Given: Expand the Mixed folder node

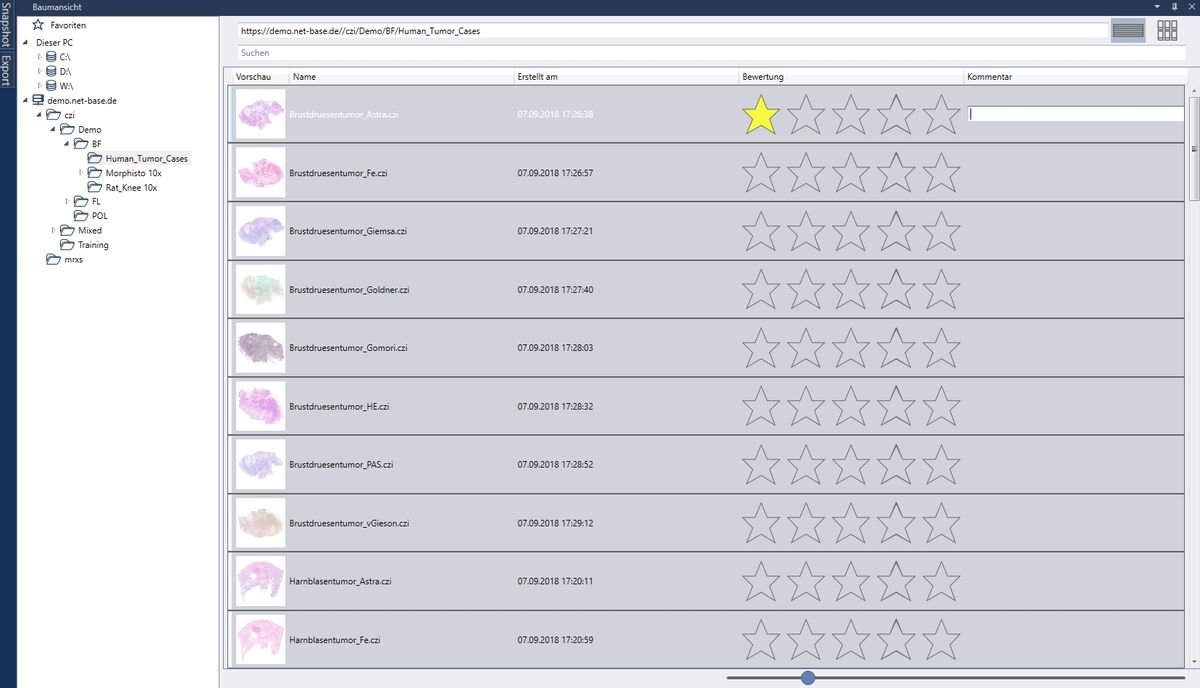Looking at the screenshot, I should (x=54, y=230).
